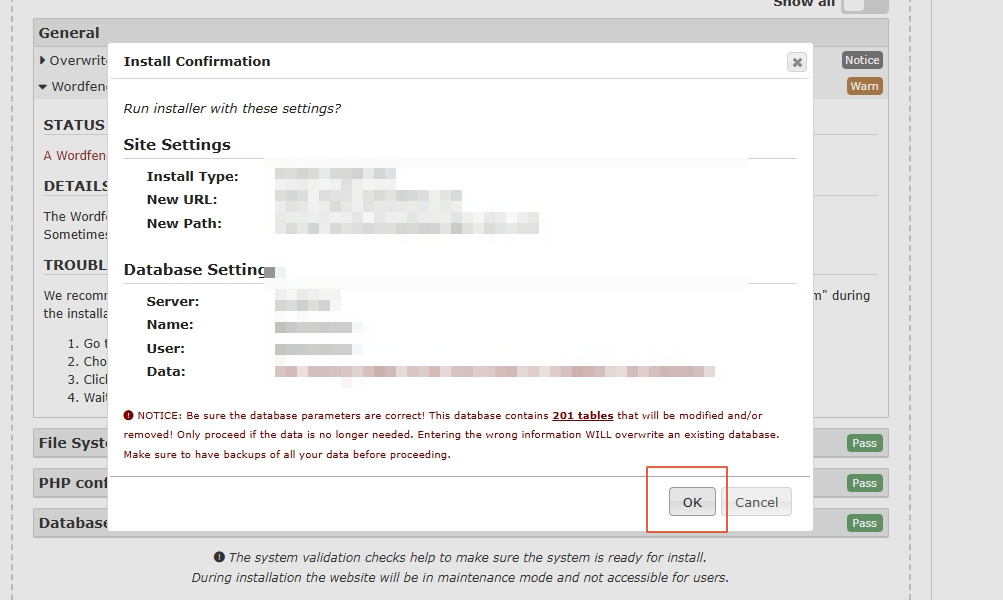The width and height of the screenshot is (1003, 600).
Task: Open the PHP config section
Action: 72,483
